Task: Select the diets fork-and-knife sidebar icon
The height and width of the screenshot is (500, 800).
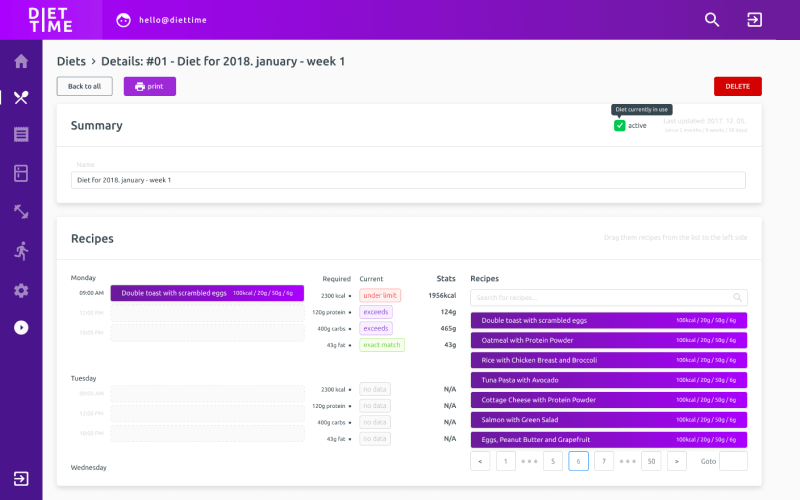Action: coord(21,97)
